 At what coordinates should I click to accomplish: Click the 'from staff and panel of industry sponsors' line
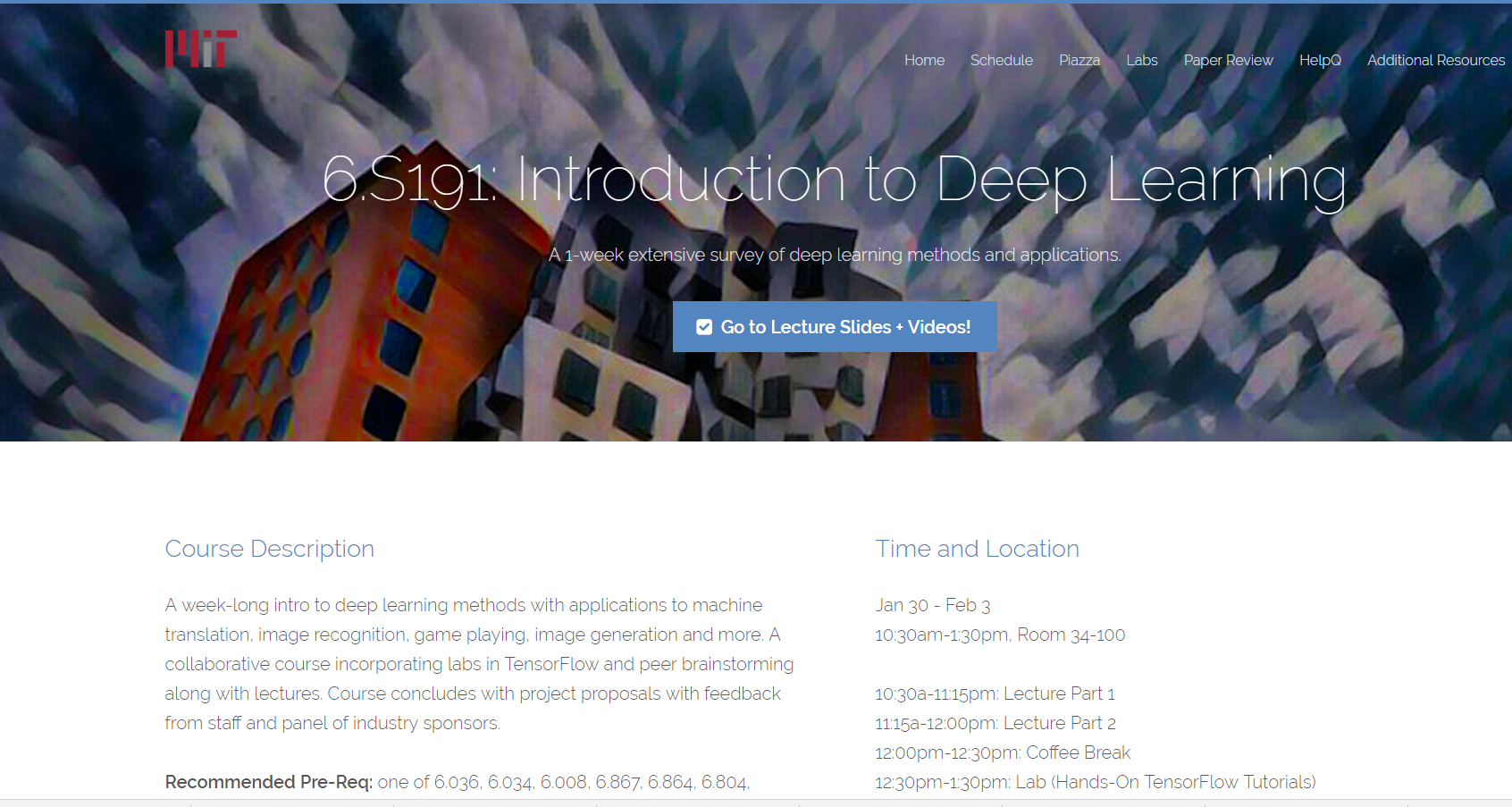(x=332, y=723)
